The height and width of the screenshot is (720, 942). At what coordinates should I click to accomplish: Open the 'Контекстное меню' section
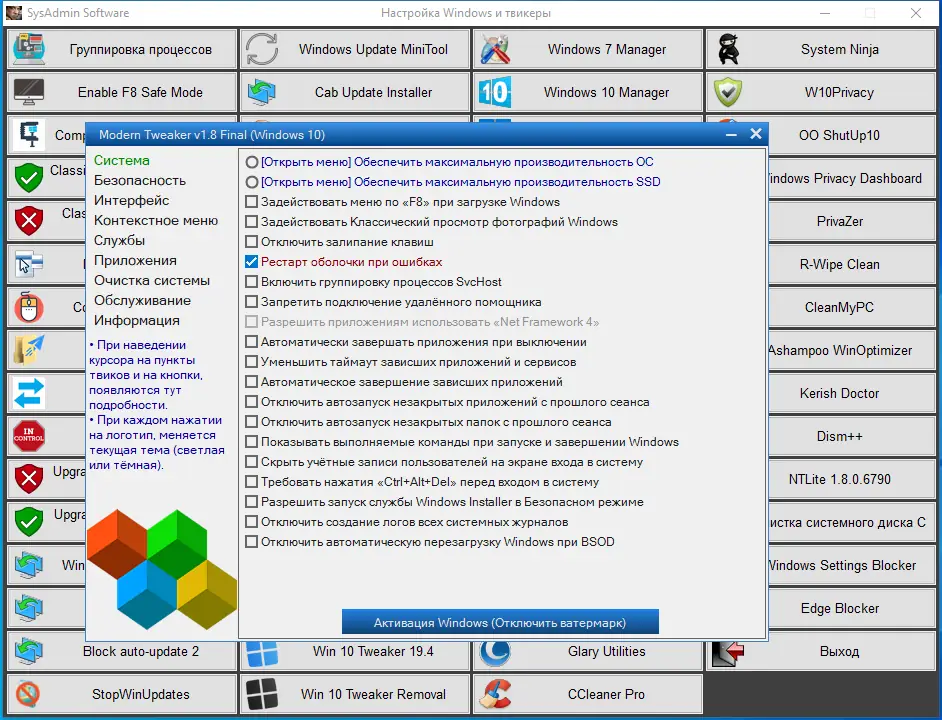pyautogui.click(x=156, y=220)
